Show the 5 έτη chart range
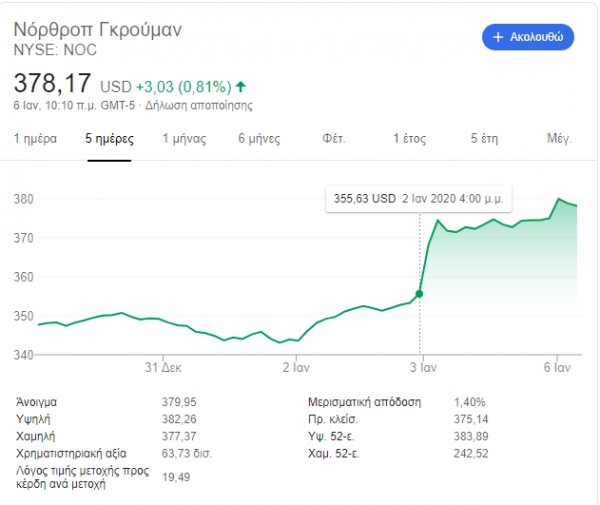This screenshot has width=600, height=505. [x=484, y=138]
